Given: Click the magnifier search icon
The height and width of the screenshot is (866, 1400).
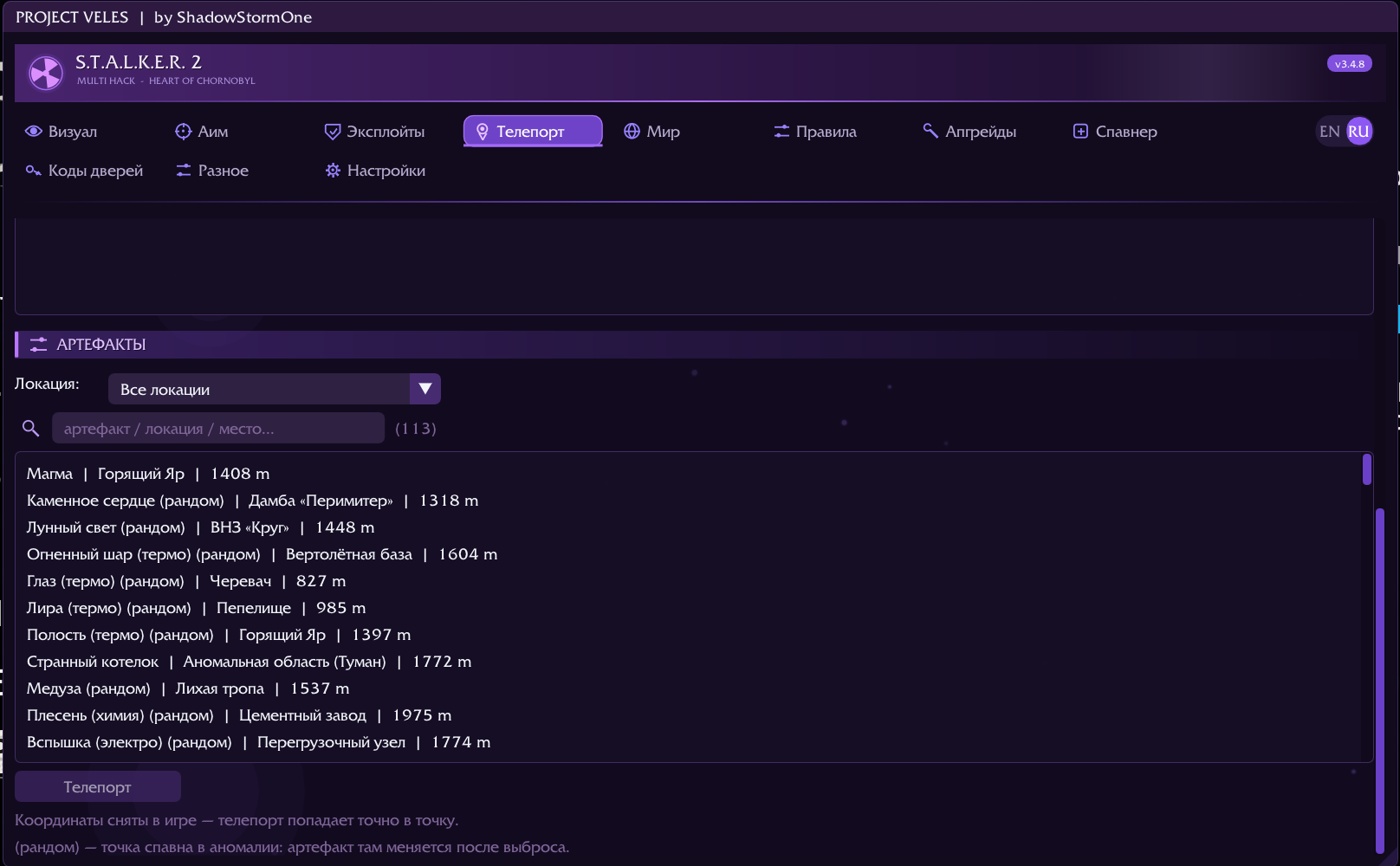Looking at the screenshot, I should coord(30,428).
